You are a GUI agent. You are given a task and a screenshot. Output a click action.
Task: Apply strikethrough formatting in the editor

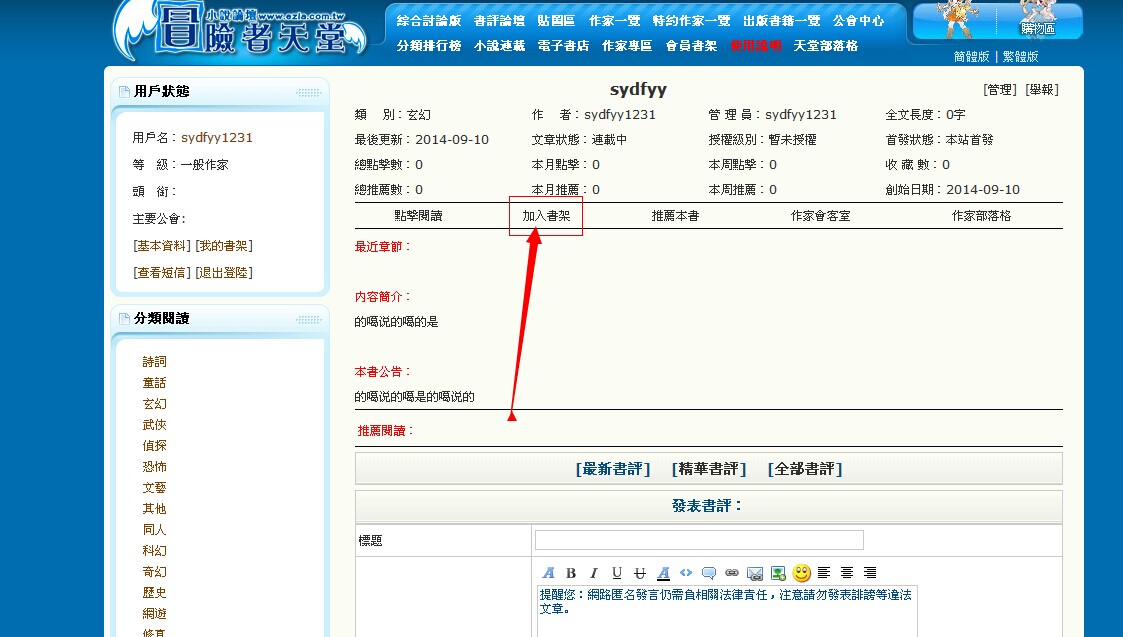(x=639, y=572)
